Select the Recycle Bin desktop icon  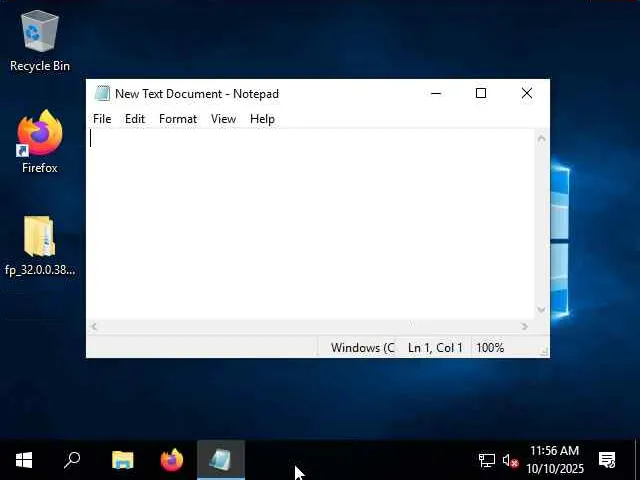point(40,41)
